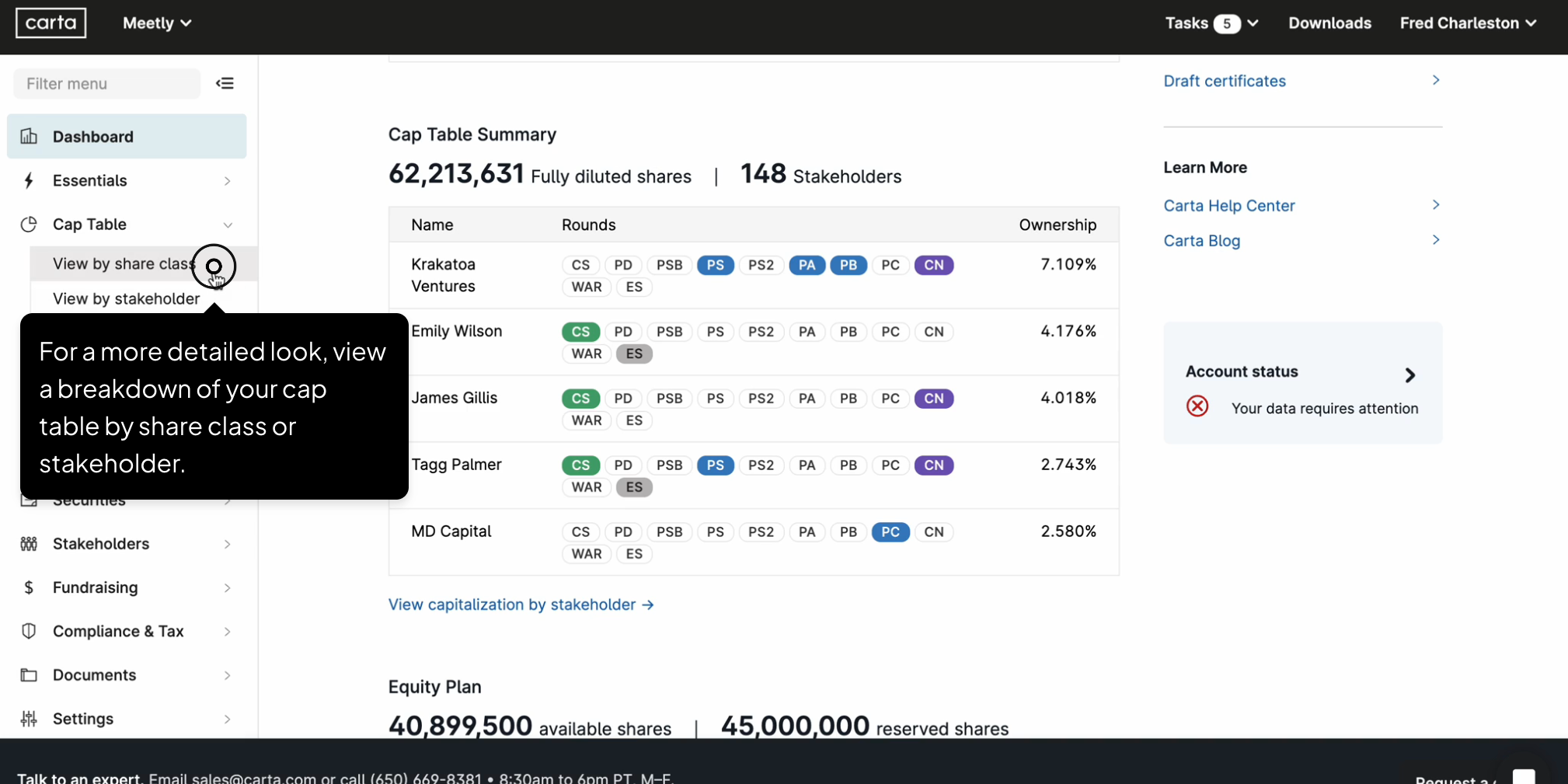Click MD Capital stakeholder name

pos(451,531)
